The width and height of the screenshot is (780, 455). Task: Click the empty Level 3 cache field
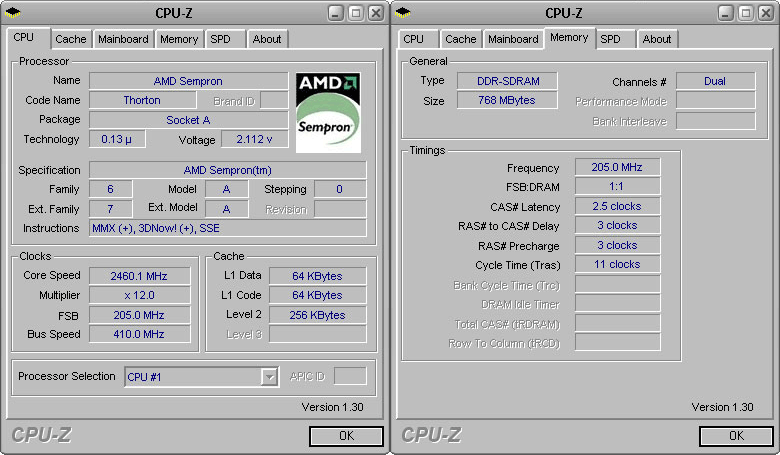[x=317, y=334]
